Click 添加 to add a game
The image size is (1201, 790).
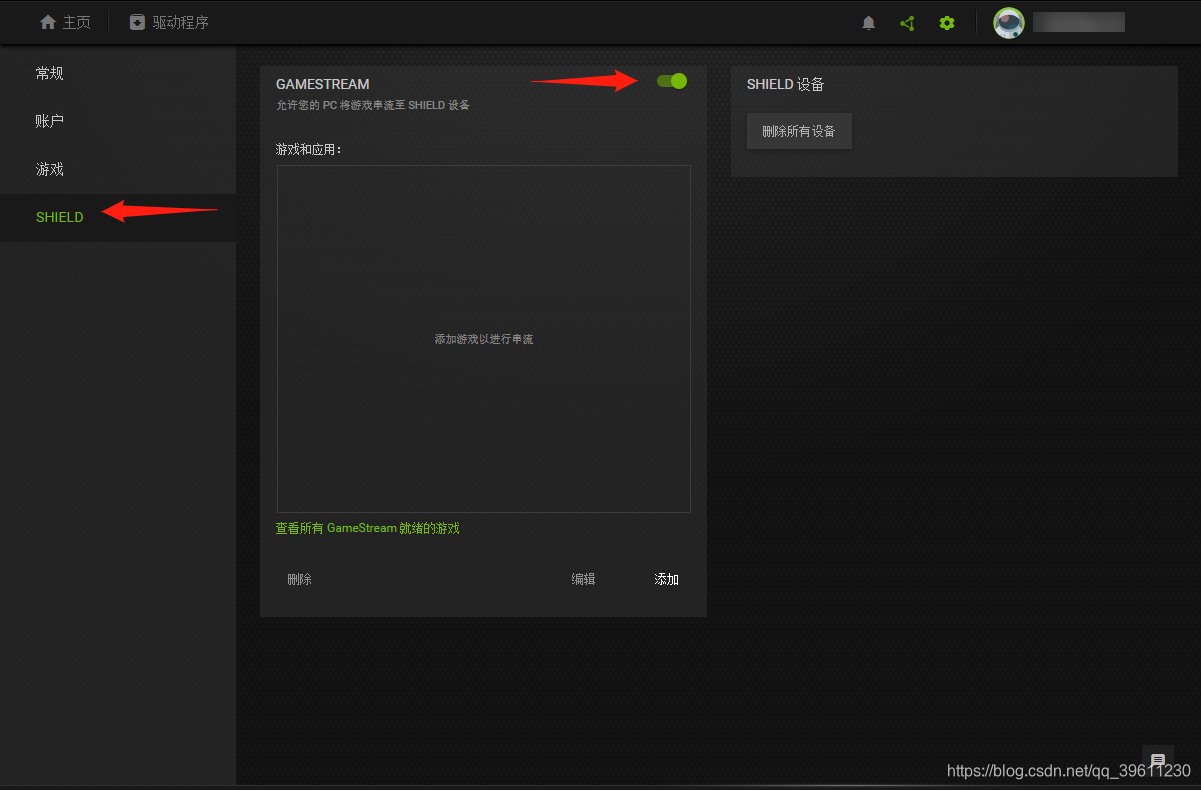[x=666, y=579]
